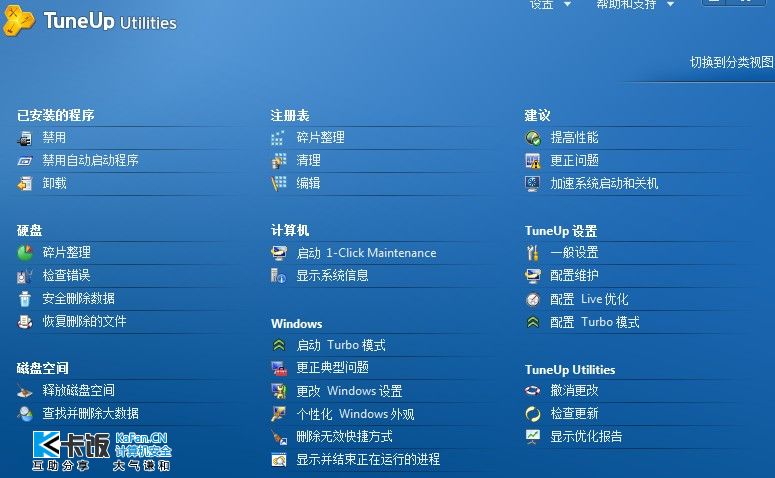775x478 pixels.
Task: Open the 显示优化报告 link
Action: 586,436
